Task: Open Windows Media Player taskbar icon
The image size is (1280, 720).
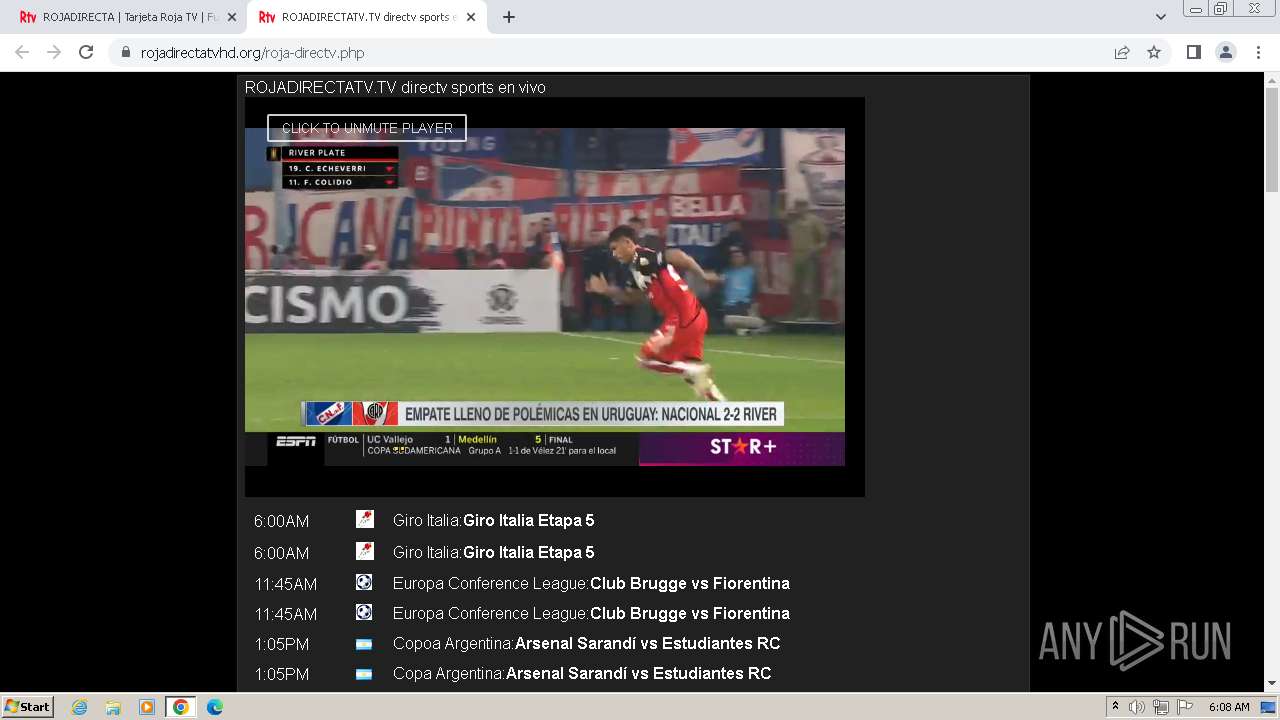Action: [147, 707]
